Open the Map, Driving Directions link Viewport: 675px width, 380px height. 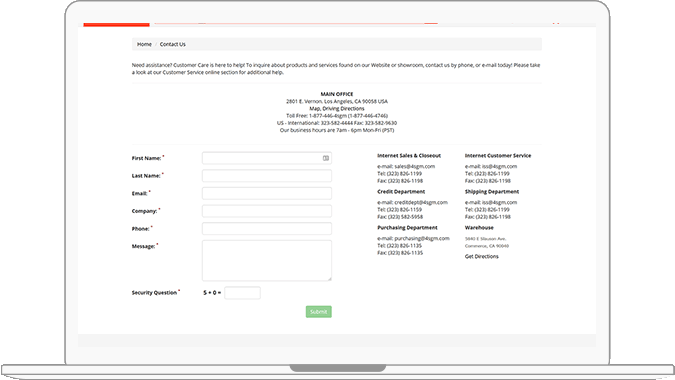point(337,109)
